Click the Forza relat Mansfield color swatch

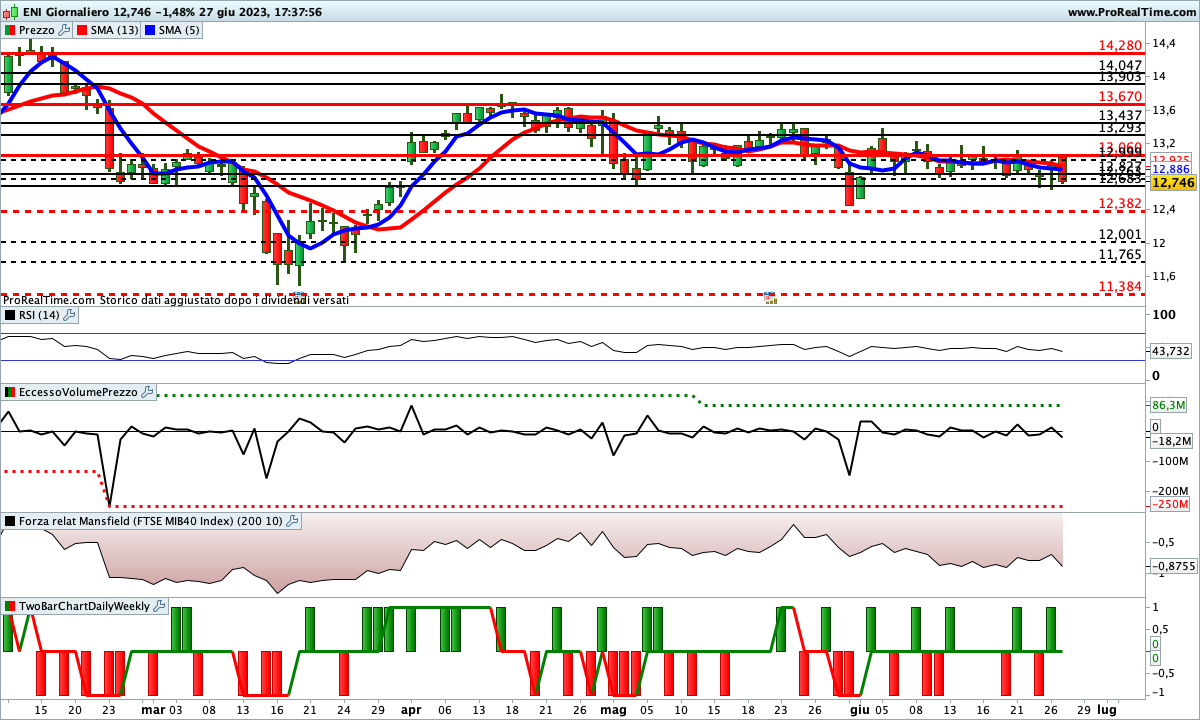pyautogui.click(x=11, y=521)
